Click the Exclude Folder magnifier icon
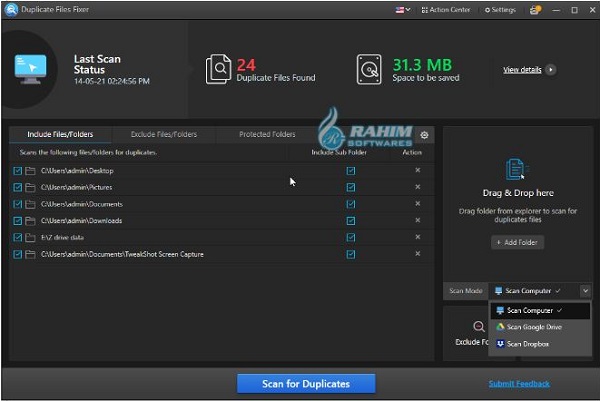Viewport: 600px width, 401px height. (478, 326)
